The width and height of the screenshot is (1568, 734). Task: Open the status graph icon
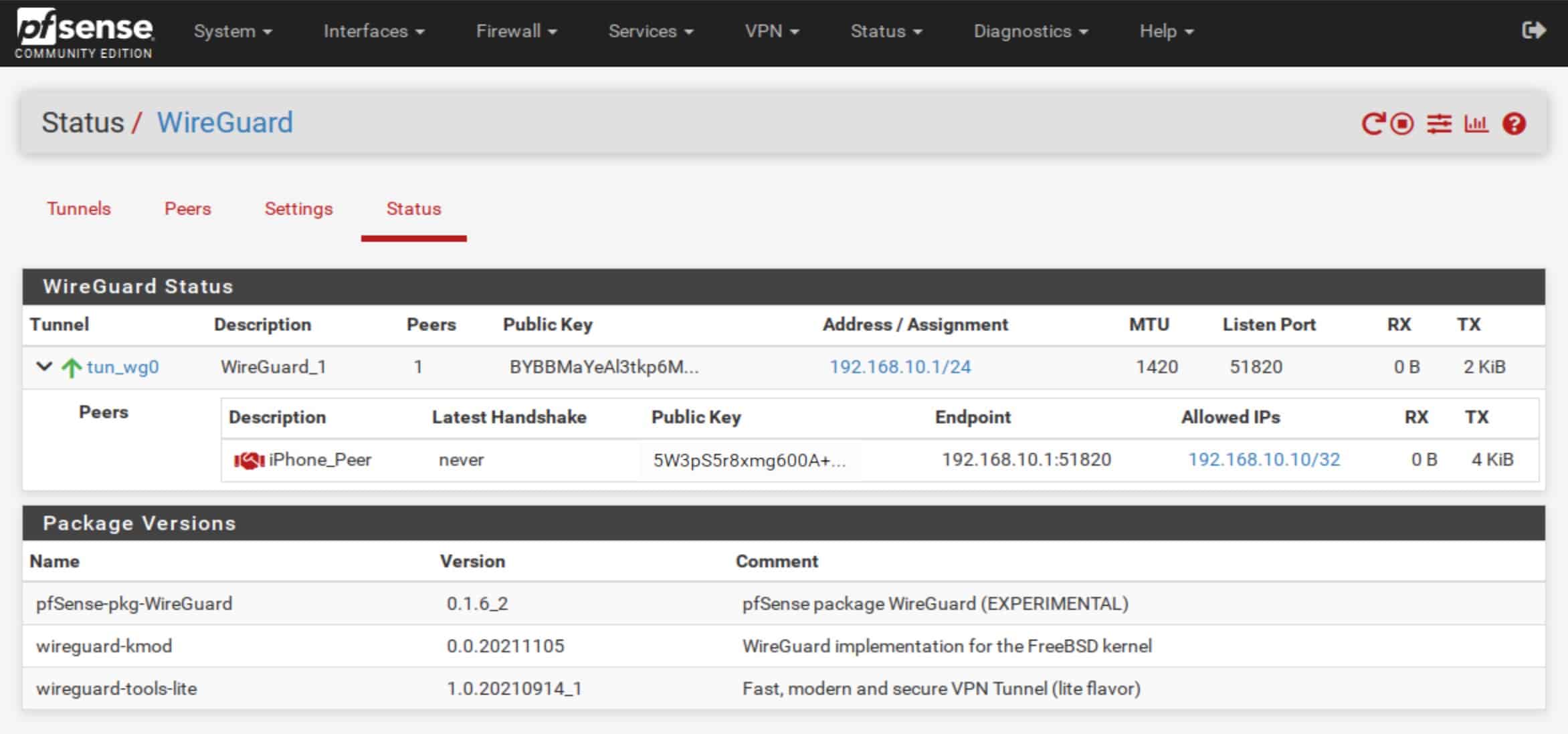tap(1476, 124)
